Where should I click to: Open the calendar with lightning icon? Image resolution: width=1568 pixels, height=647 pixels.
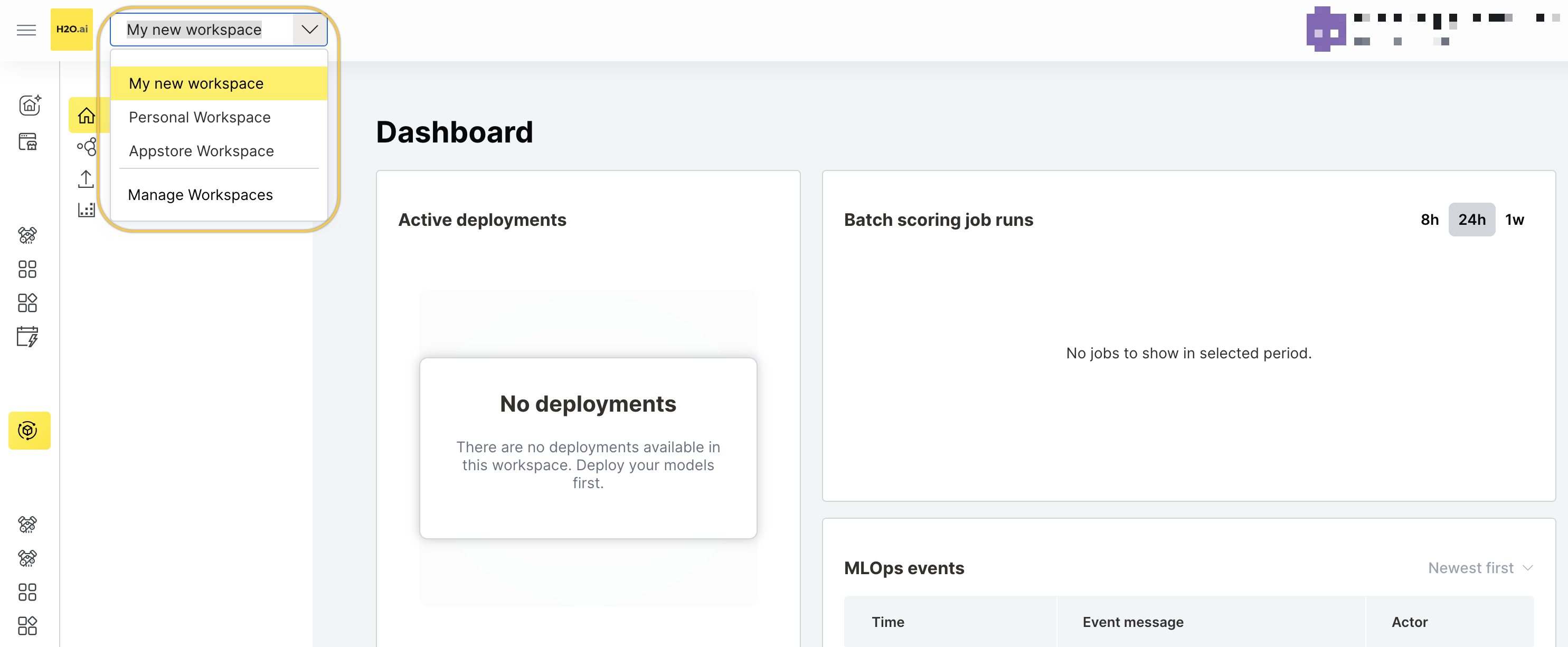pos(27,337)
